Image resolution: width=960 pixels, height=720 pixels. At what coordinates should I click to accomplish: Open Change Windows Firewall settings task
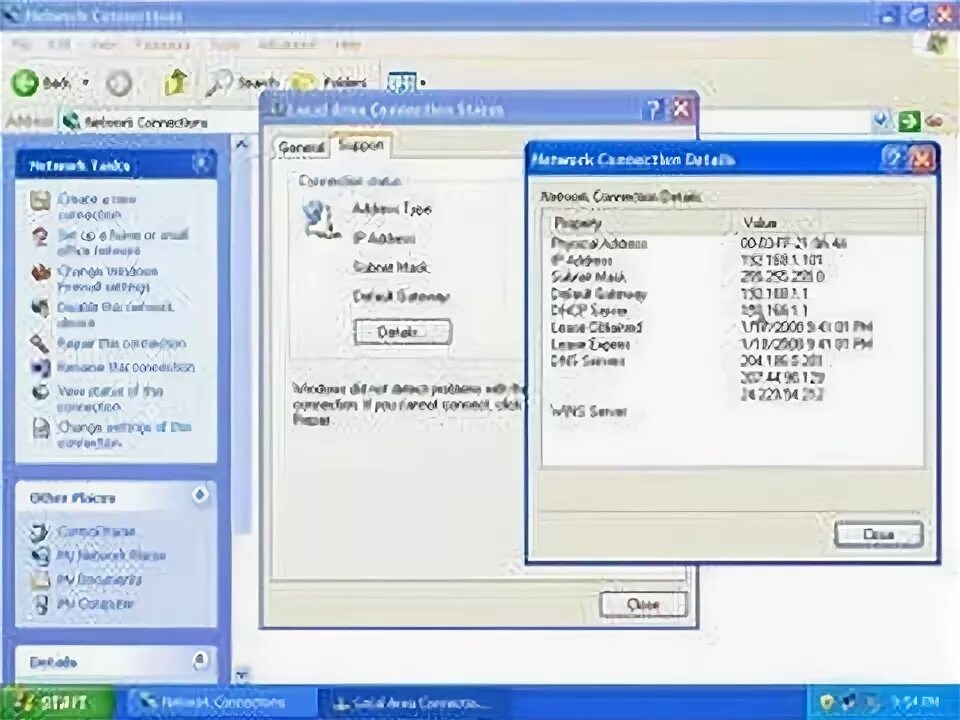107,279
